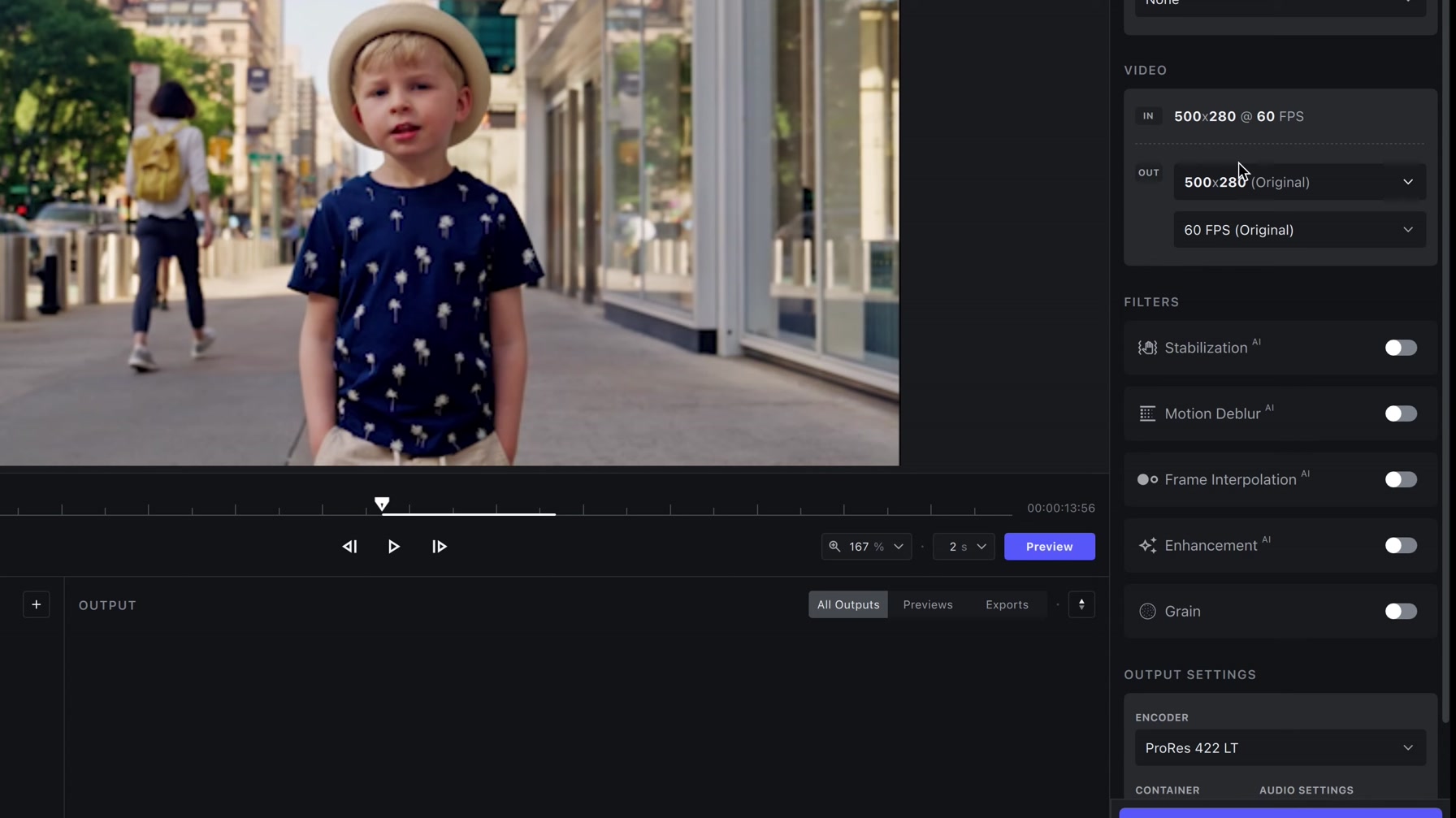Viewport: 1456px width, 818px height.
Task: Click the selected range on the timeline
Action: pyautogui.click(x=469, y=514)
